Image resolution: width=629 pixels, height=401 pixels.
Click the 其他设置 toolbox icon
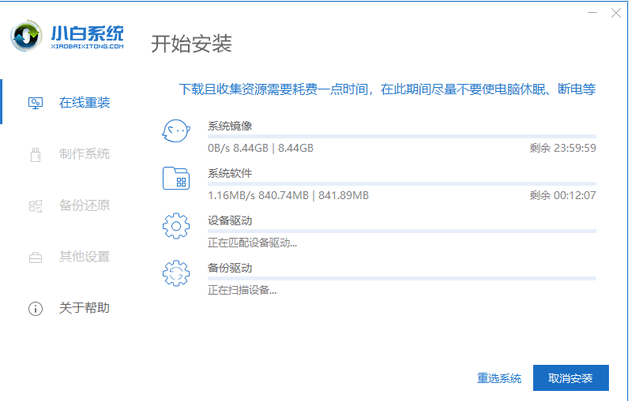point(35,257)
